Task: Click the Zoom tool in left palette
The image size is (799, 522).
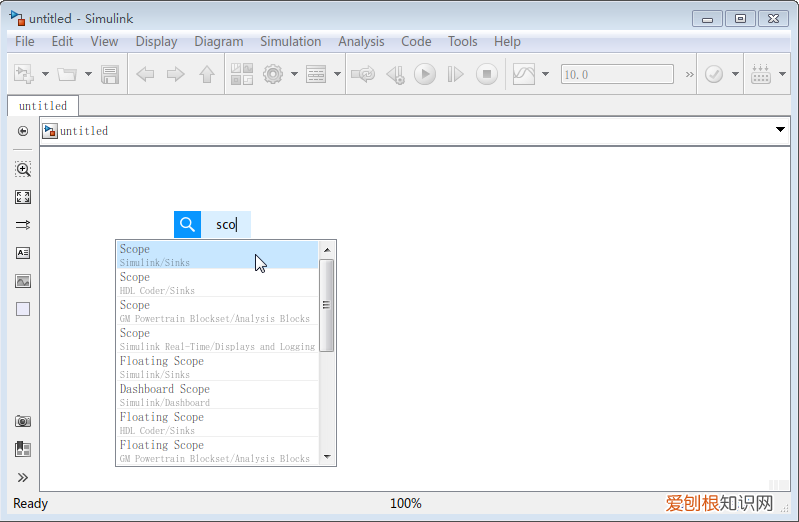Action: (23, 169)
